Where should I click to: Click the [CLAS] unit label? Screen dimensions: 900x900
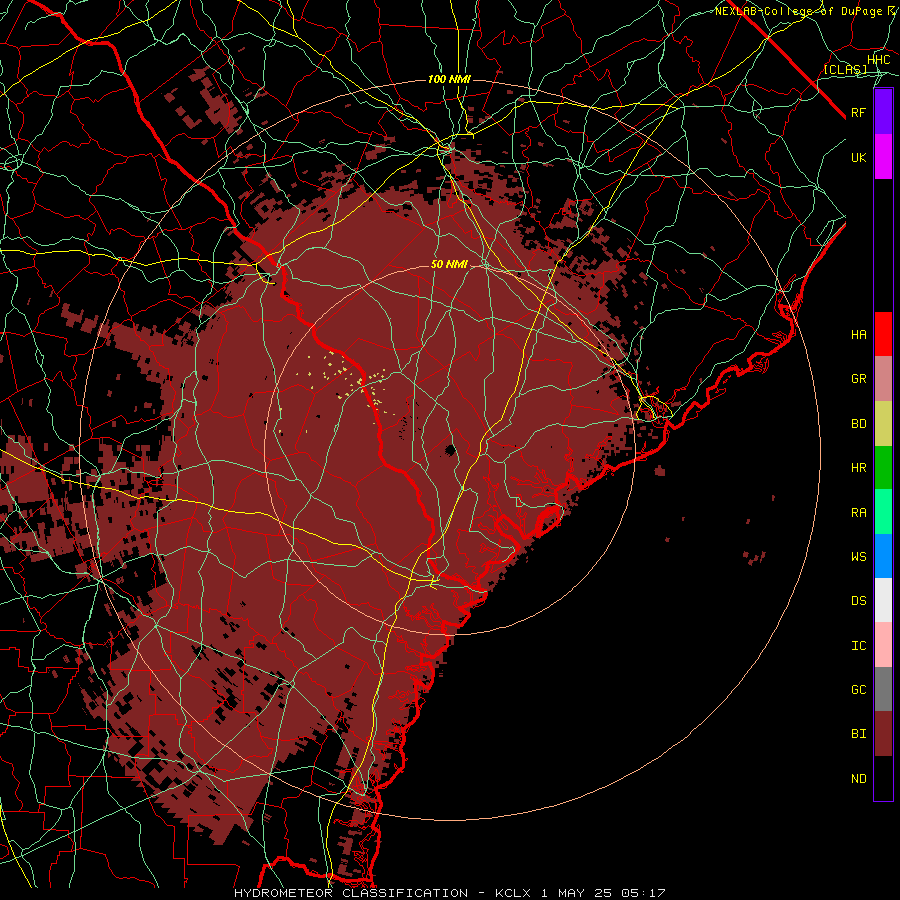tap(845, 69)
